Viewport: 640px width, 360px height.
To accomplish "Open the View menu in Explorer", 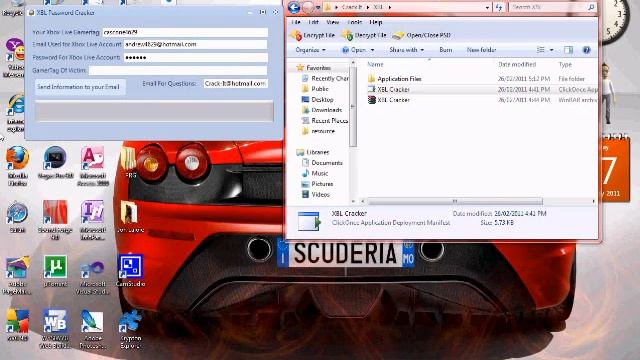I will tap(333, 22).
